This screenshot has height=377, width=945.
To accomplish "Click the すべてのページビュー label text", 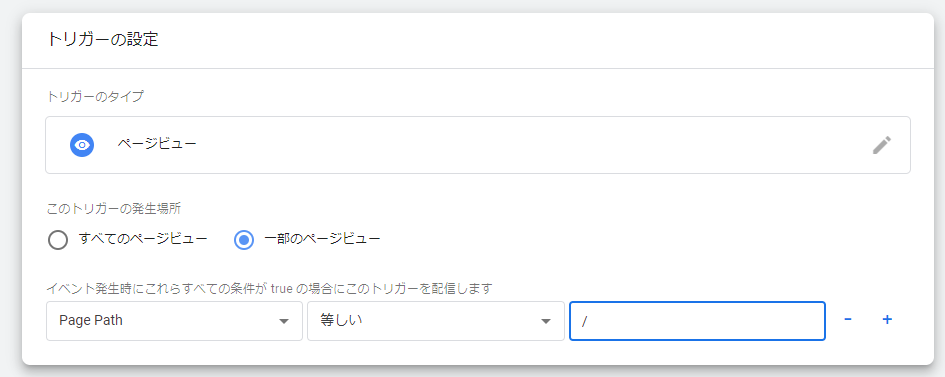I will tap(143, 240).
